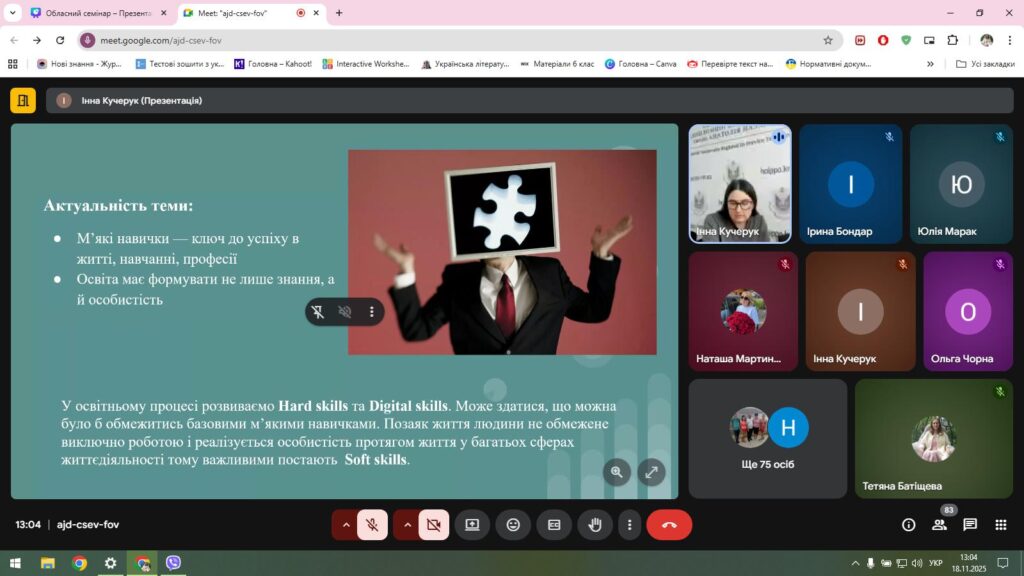Open the people list showing 83
This screenshot has height=576, width=1024.
939,524
